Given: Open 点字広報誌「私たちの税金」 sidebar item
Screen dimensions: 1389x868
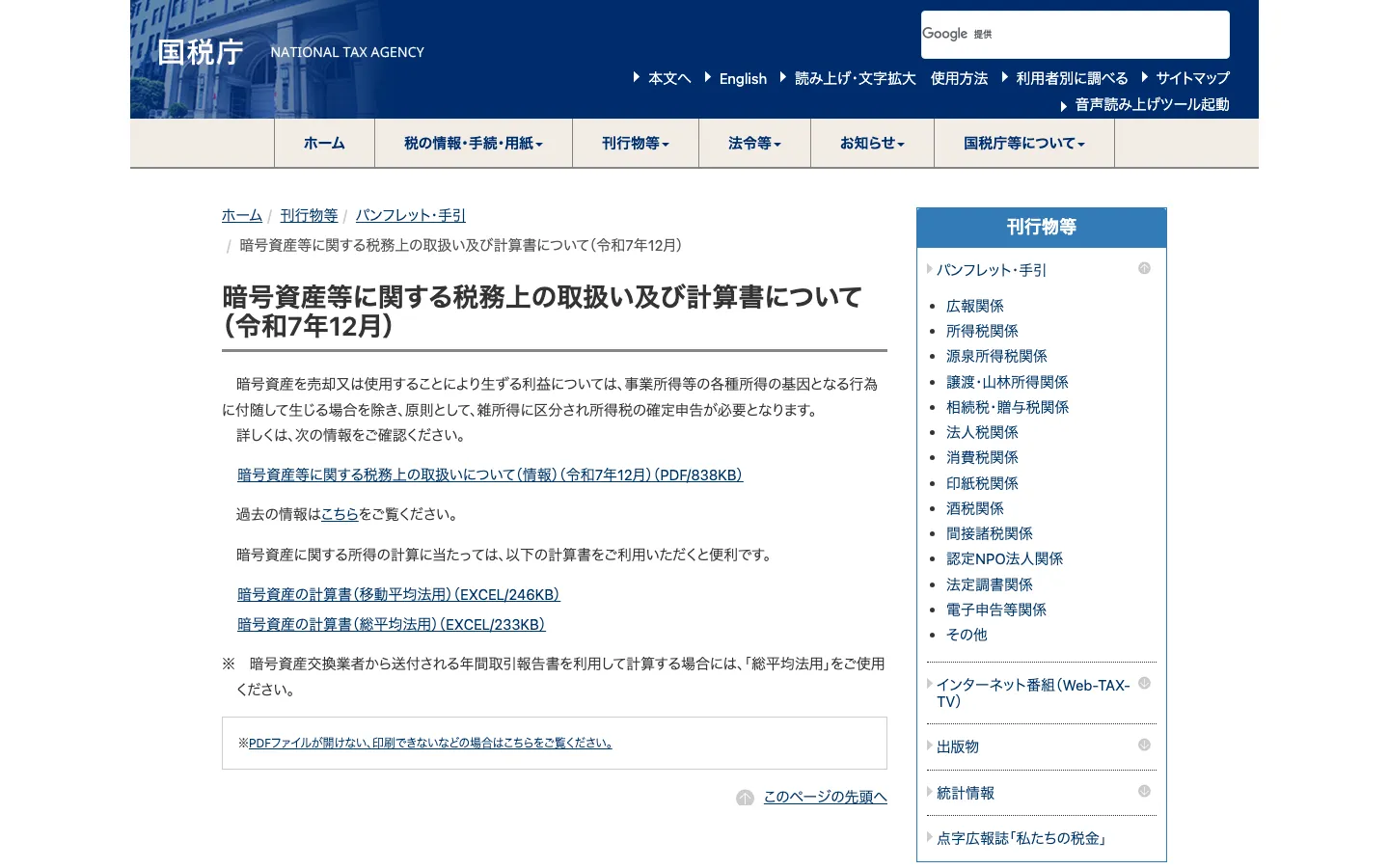Looking at the screenshot, I should tap(1021, 838).
